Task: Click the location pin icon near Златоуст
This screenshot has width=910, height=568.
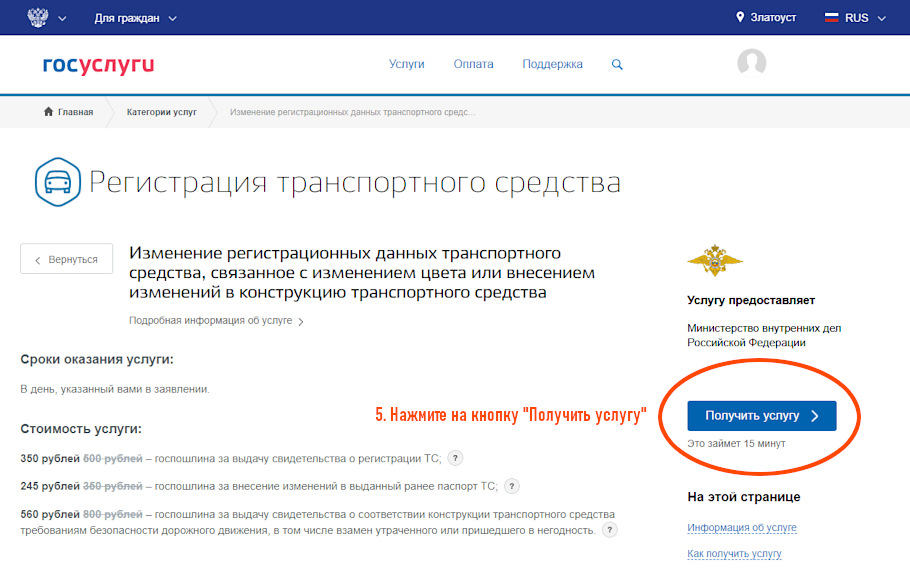Action: click(x=740, y=17)
